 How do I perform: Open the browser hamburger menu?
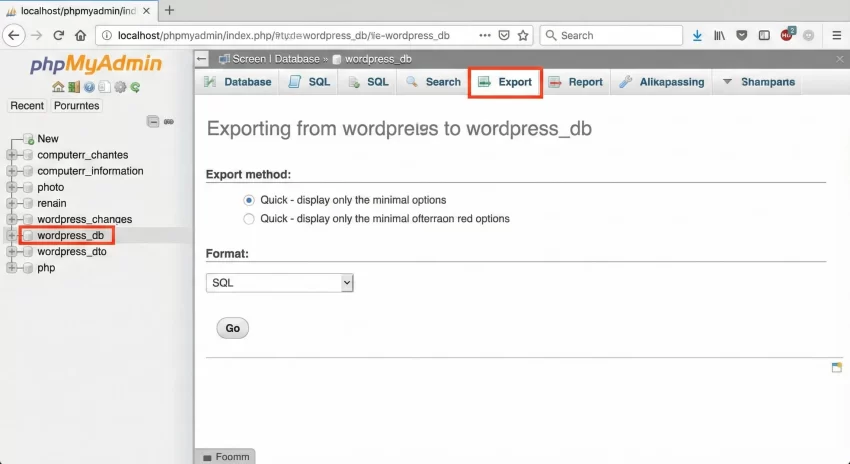coord(836,35)
